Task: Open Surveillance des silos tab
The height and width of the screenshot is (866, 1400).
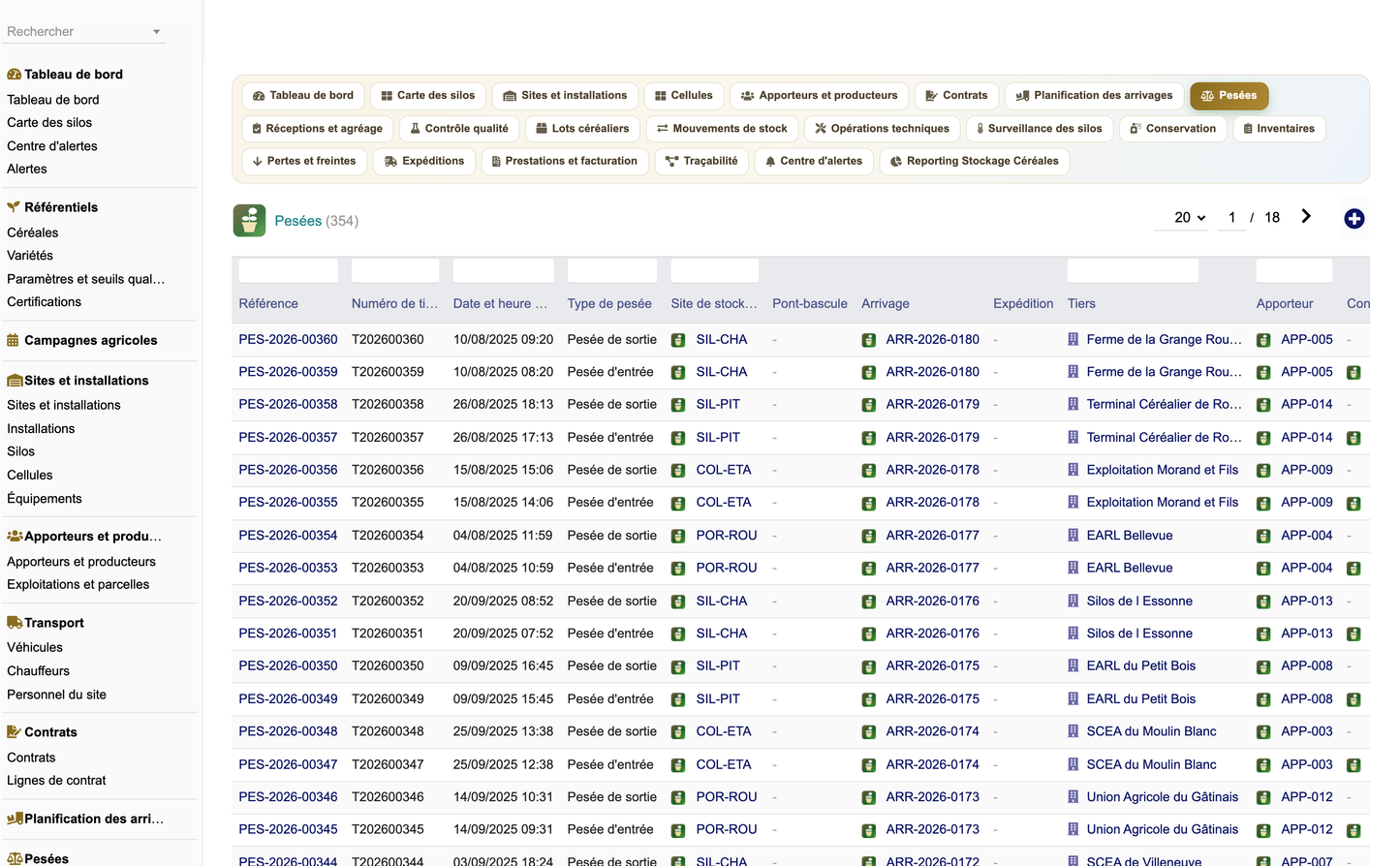Action: click(x=1039, y=129)
